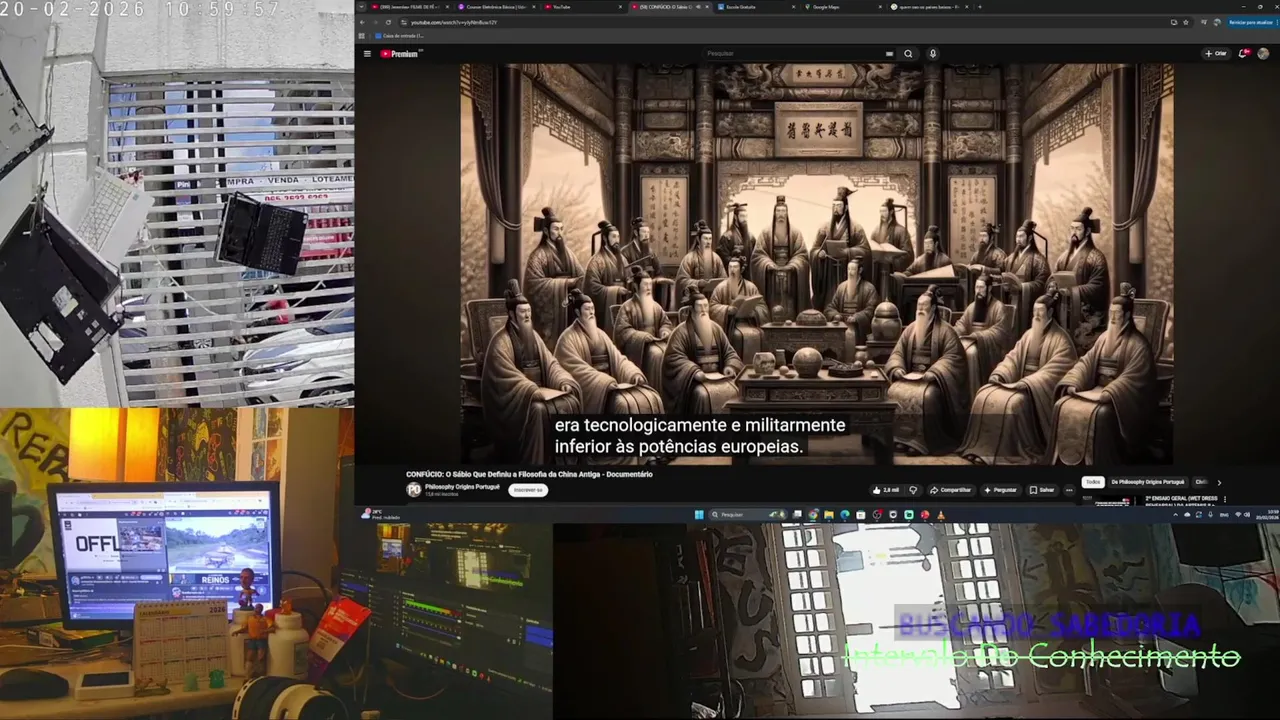Start voice search with microphone icon
The height and width of the screenshot is (720, 1280).
pos(933,54)
